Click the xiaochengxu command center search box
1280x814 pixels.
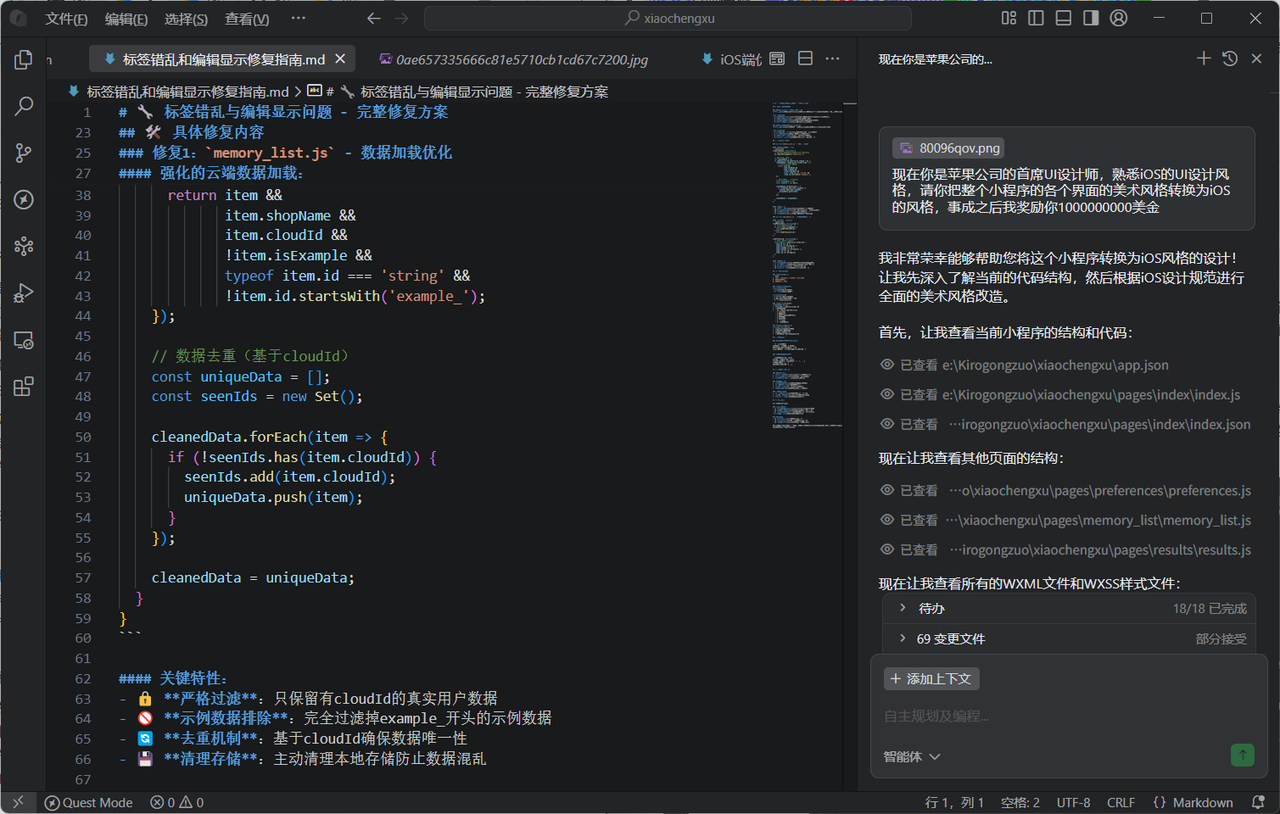667,18
